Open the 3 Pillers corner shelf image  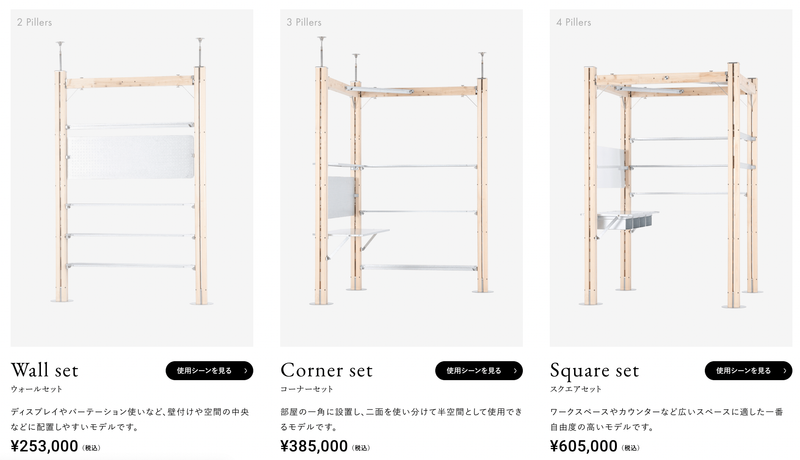click(401, 178)
